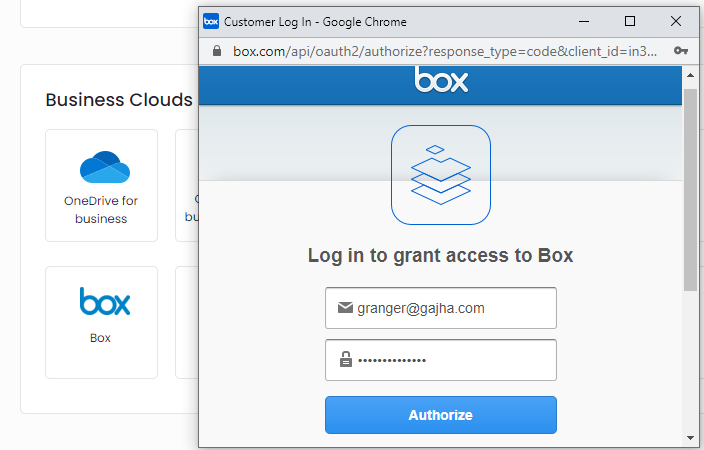
Task: Click the scroll up arrow of popup
Action: tap(691, 75)
